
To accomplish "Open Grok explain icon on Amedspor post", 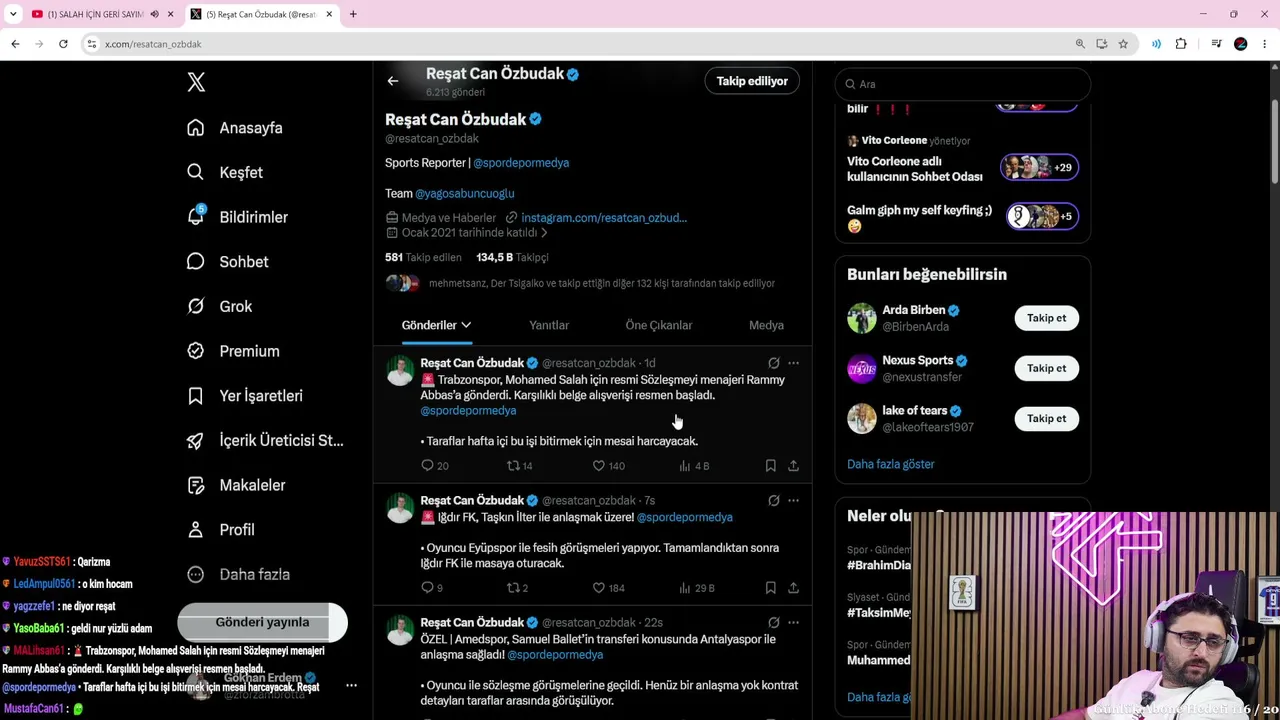I will pyautogui.click(x=773, y=622).
